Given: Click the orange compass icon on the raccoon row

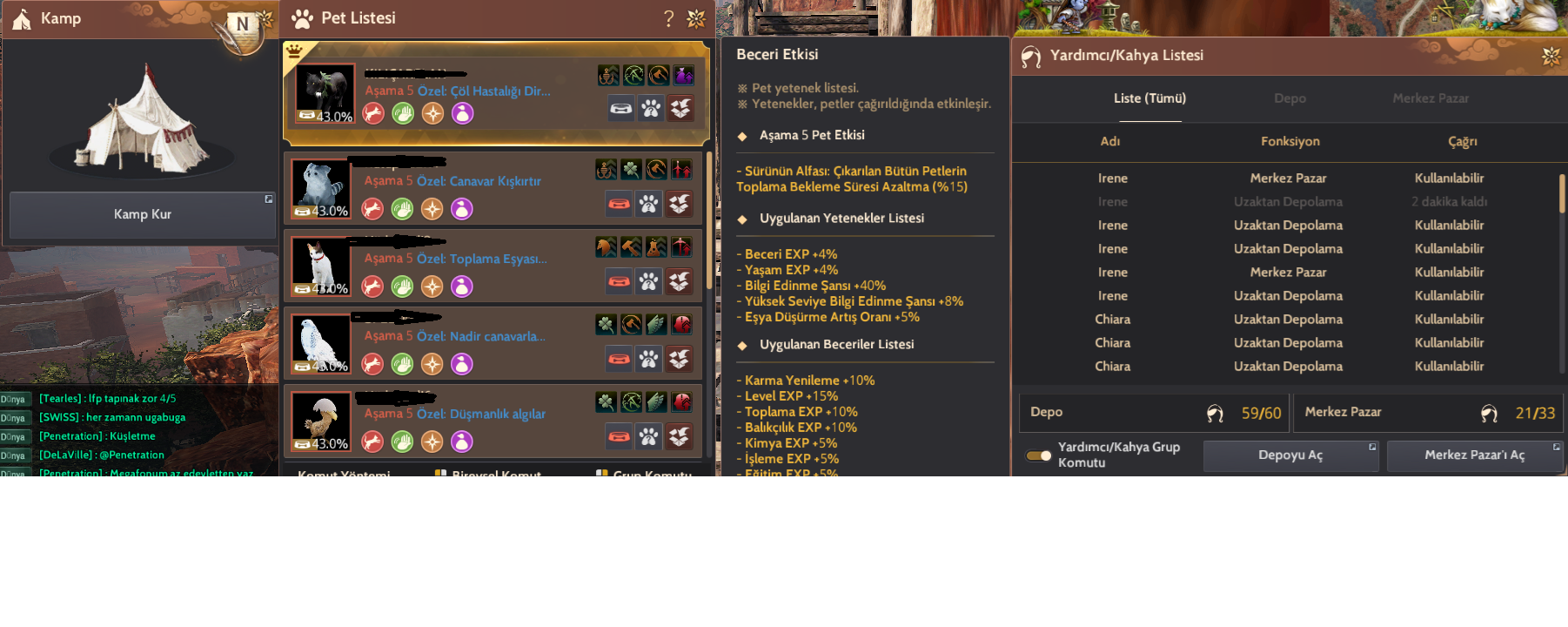Looking at the screenshot, I should tap(432, 209).
